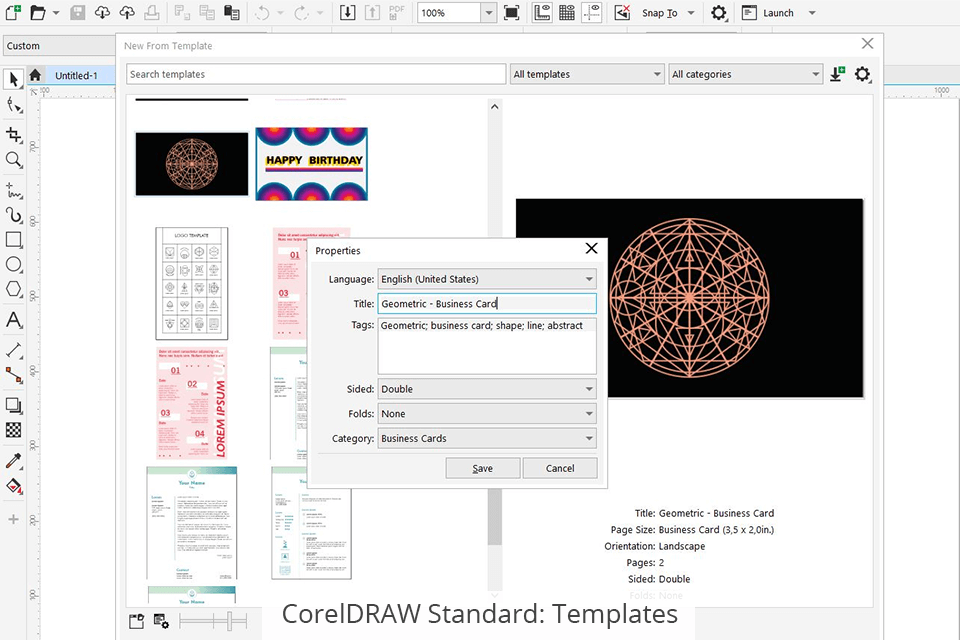
Task: Click the Print icon
Action: pos(152,12)
